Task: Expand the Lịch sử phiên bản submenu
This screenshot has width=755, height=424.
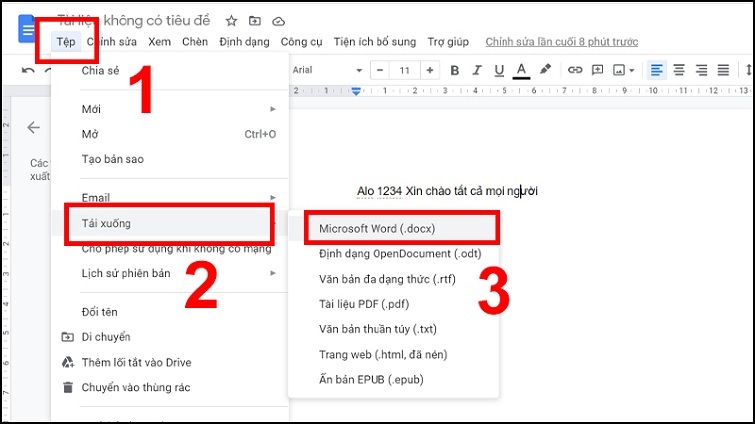Action: coord(169,273)
